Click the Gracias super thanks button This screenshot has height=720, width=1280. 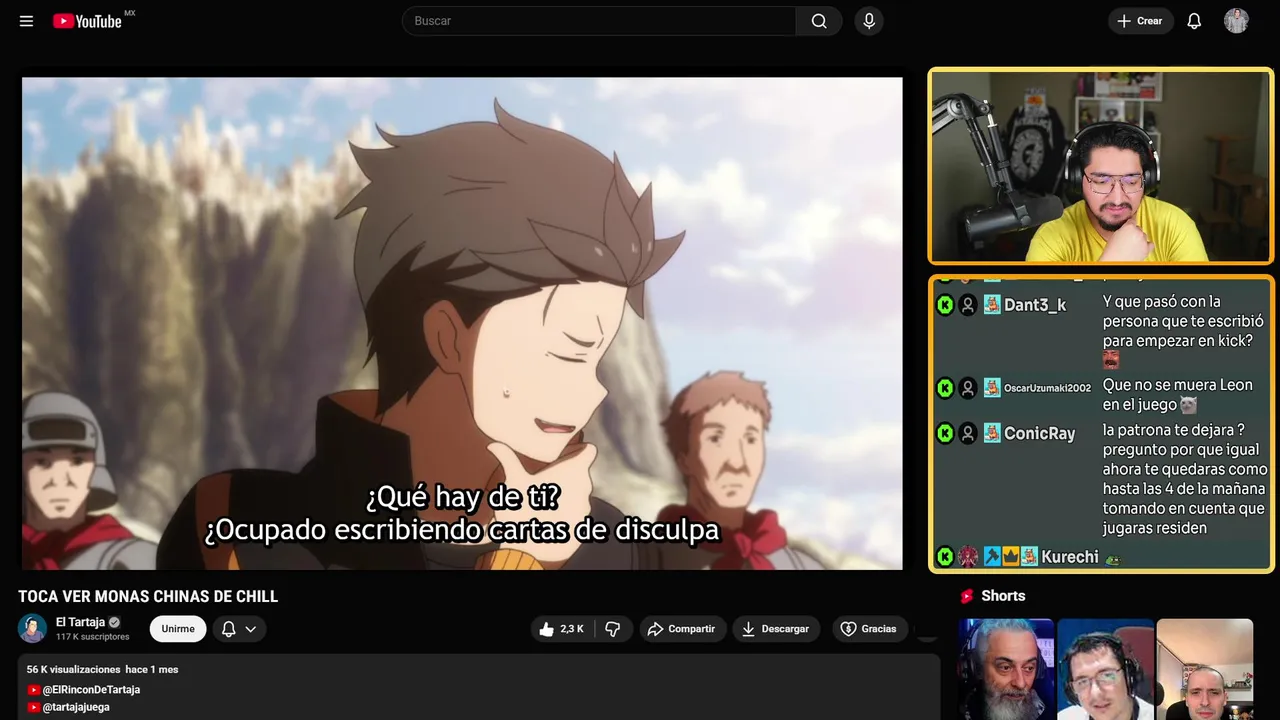tap(868, 629)
